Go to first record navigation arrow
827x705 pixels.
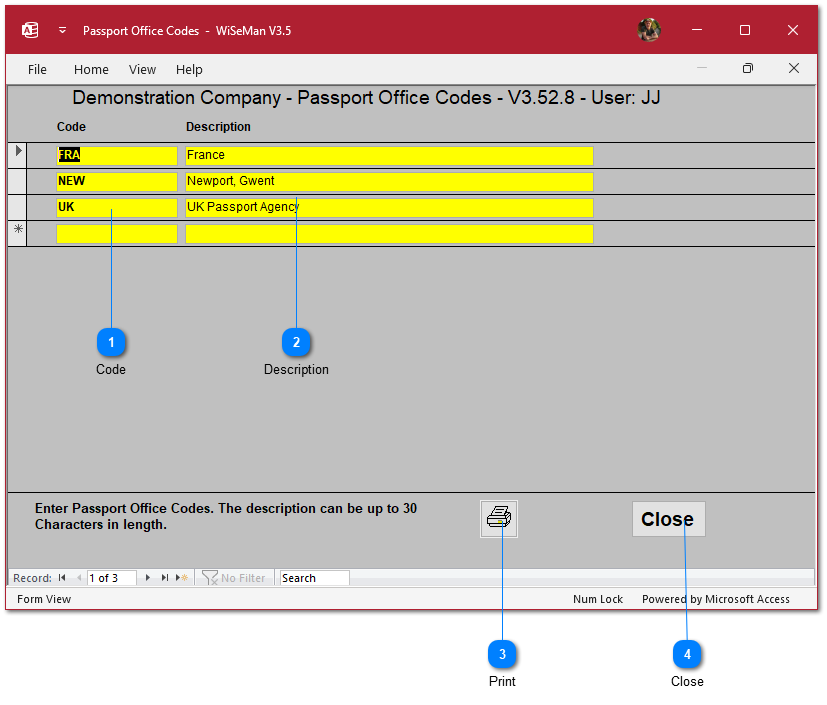pyautogui.click(x=62, y=578)
